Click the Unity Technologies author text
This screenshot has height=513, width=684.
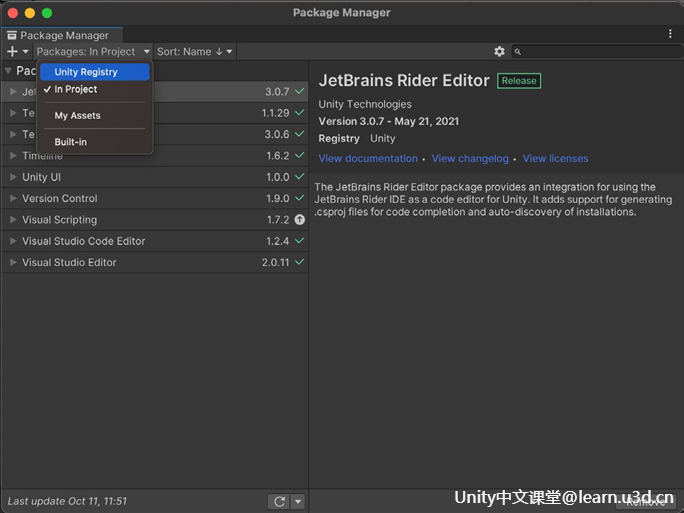(x=365, y=104)
